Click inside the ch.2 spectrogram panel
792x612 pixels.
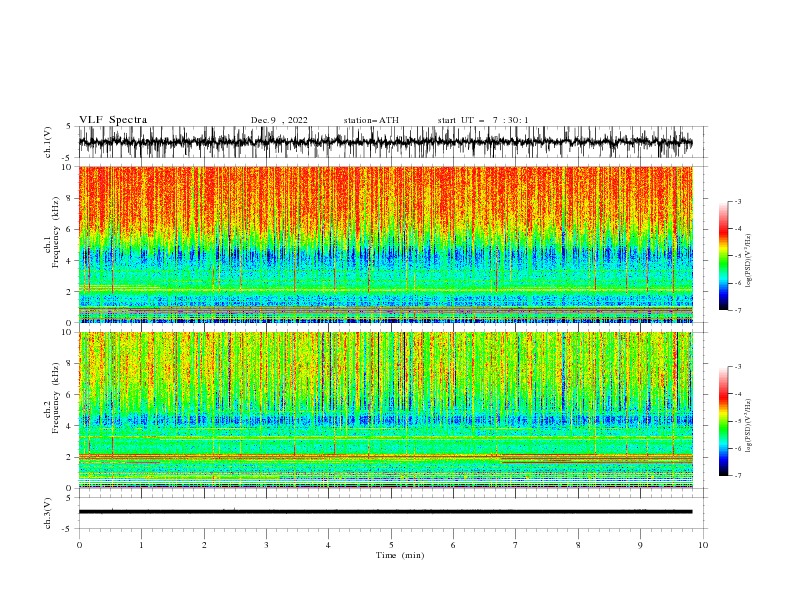[x=385, y=410]
